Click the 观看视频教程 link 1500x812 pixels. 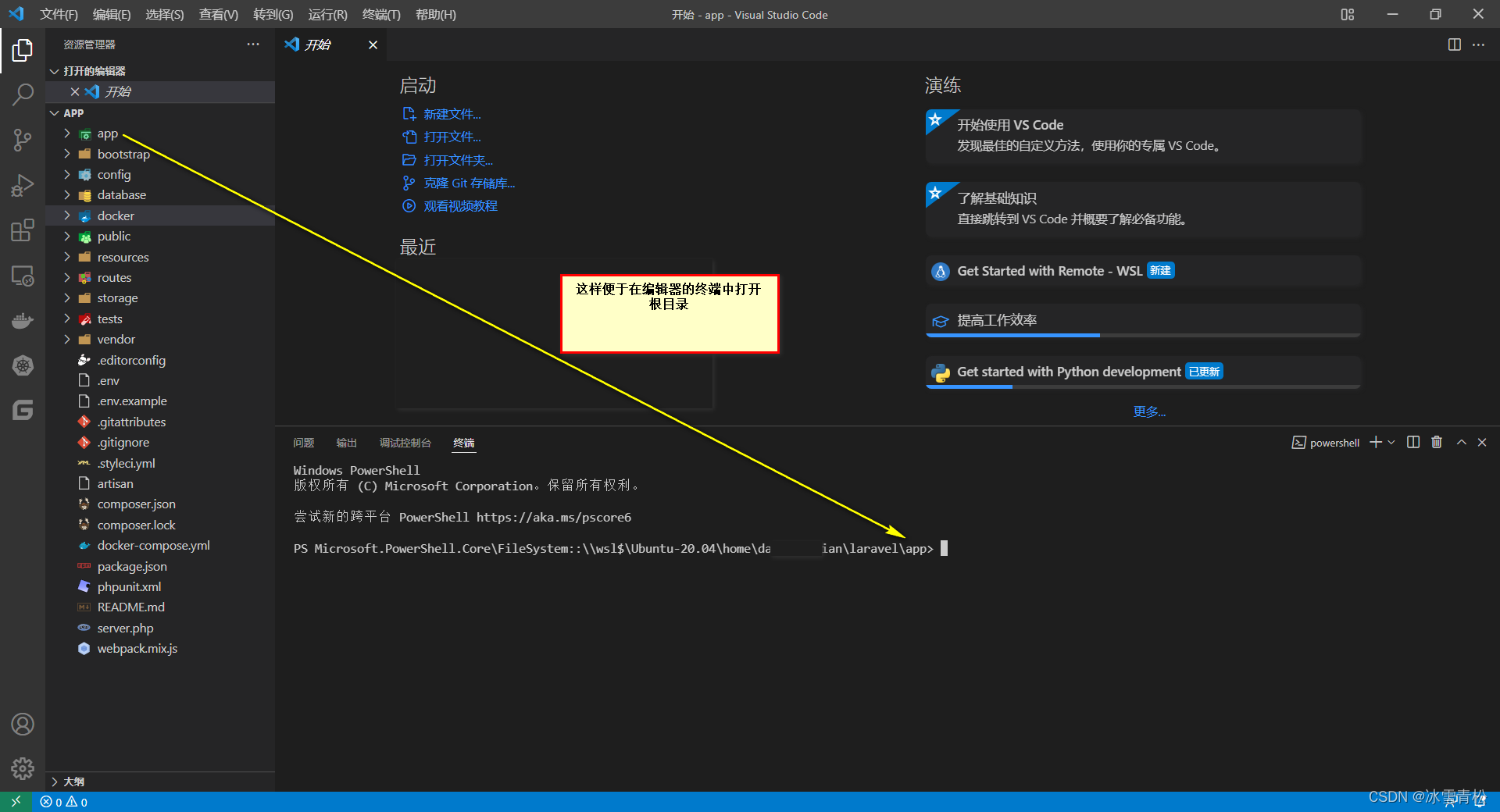(460, 206)
